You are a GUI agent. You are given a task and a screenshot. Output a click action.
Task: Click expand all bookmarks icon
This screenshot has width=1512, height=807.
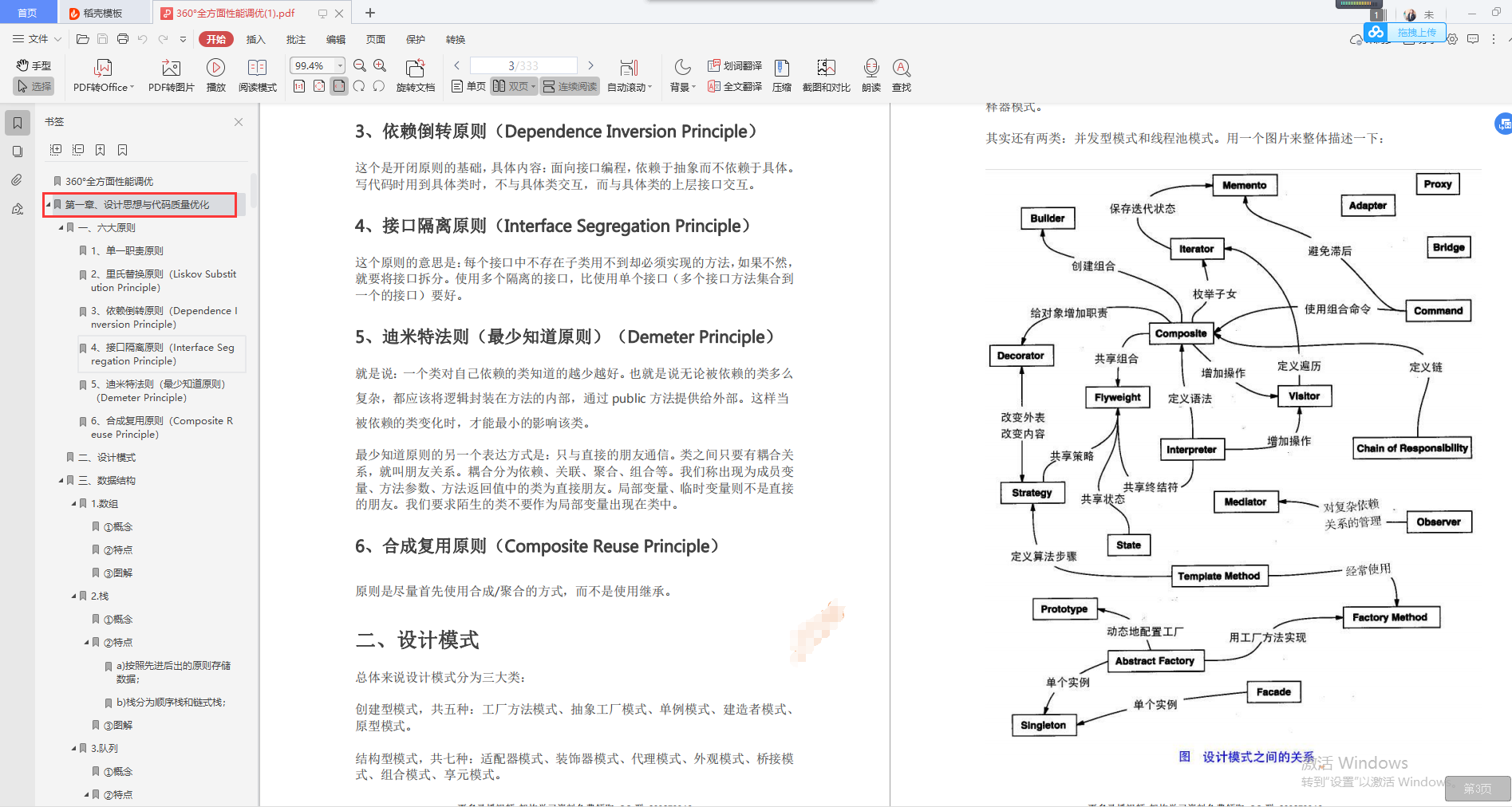[56, 150]
